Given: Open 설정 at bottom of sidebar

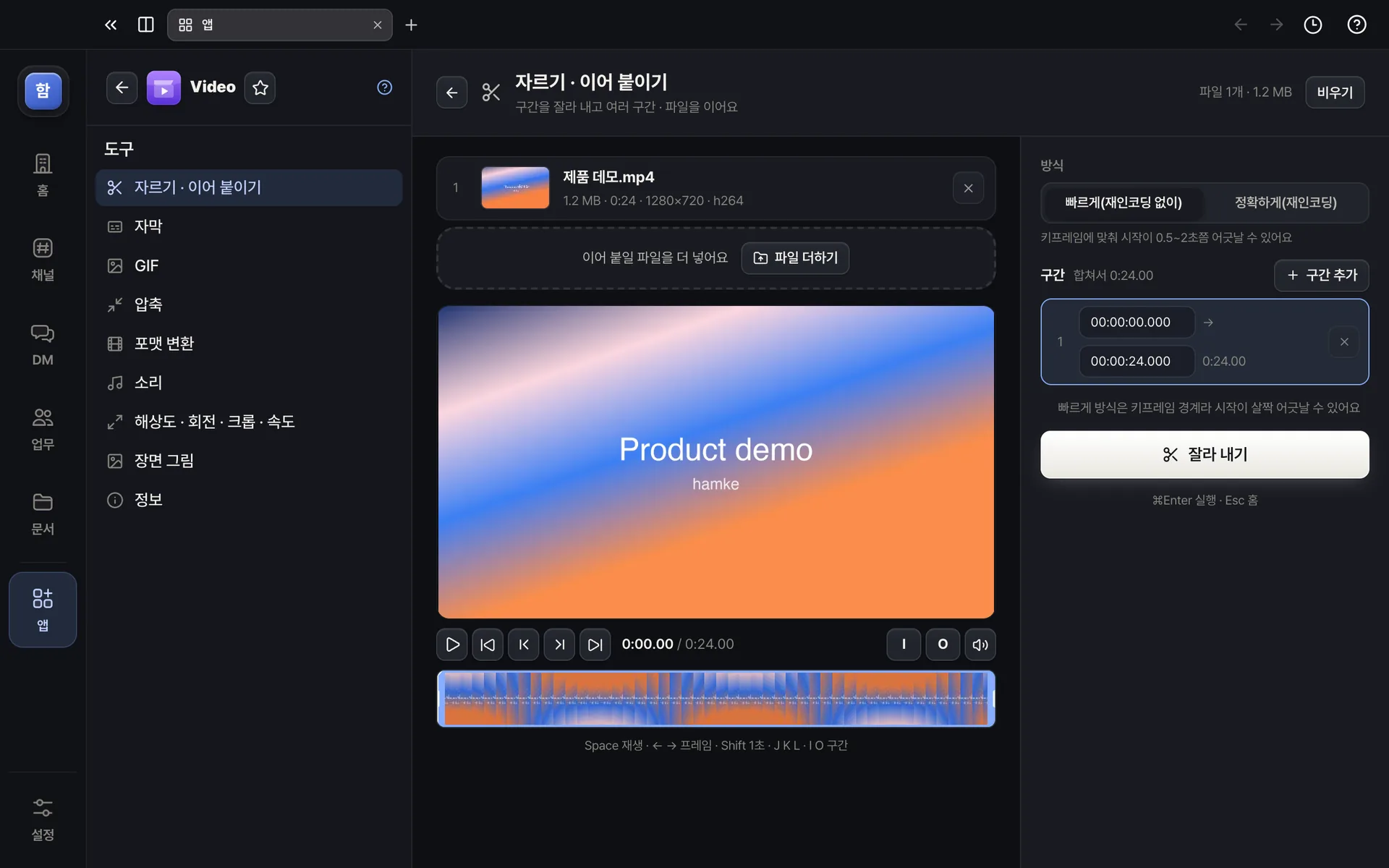Looking at the screenshot, I should pos(43,820).
